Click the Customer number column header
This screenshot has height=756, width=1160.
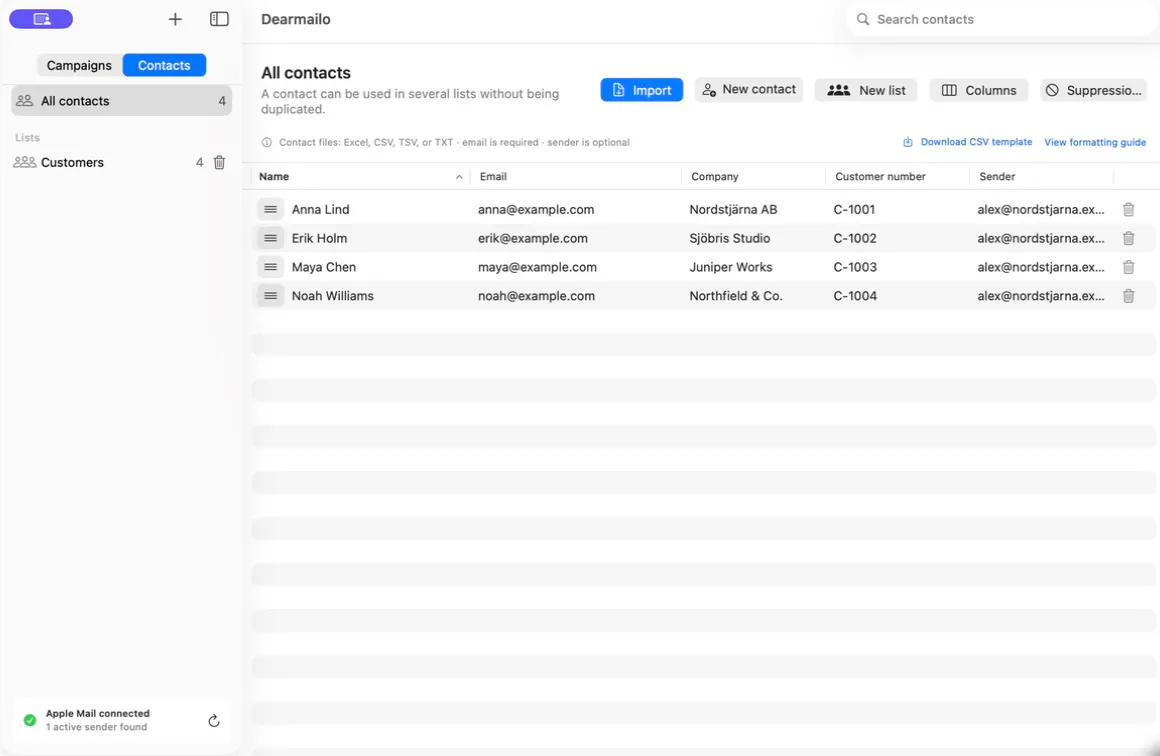click(x=880, y=177)
